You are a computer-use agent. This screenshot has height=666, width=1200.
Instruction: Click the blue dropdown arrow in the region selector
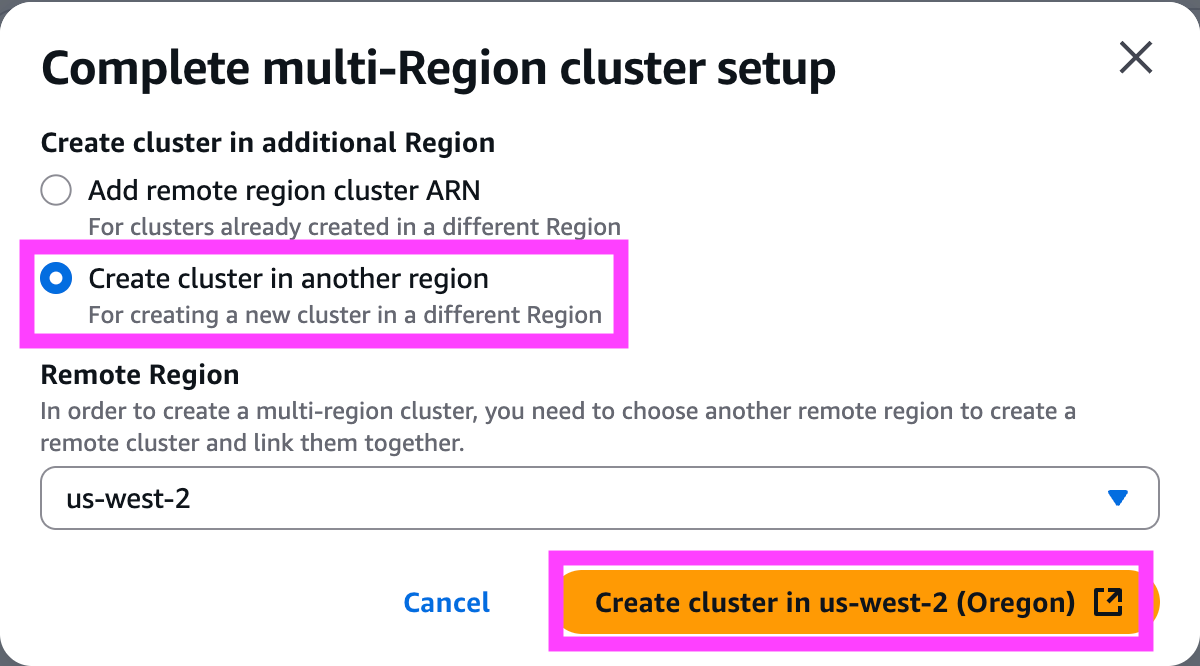pos(1118,498)
